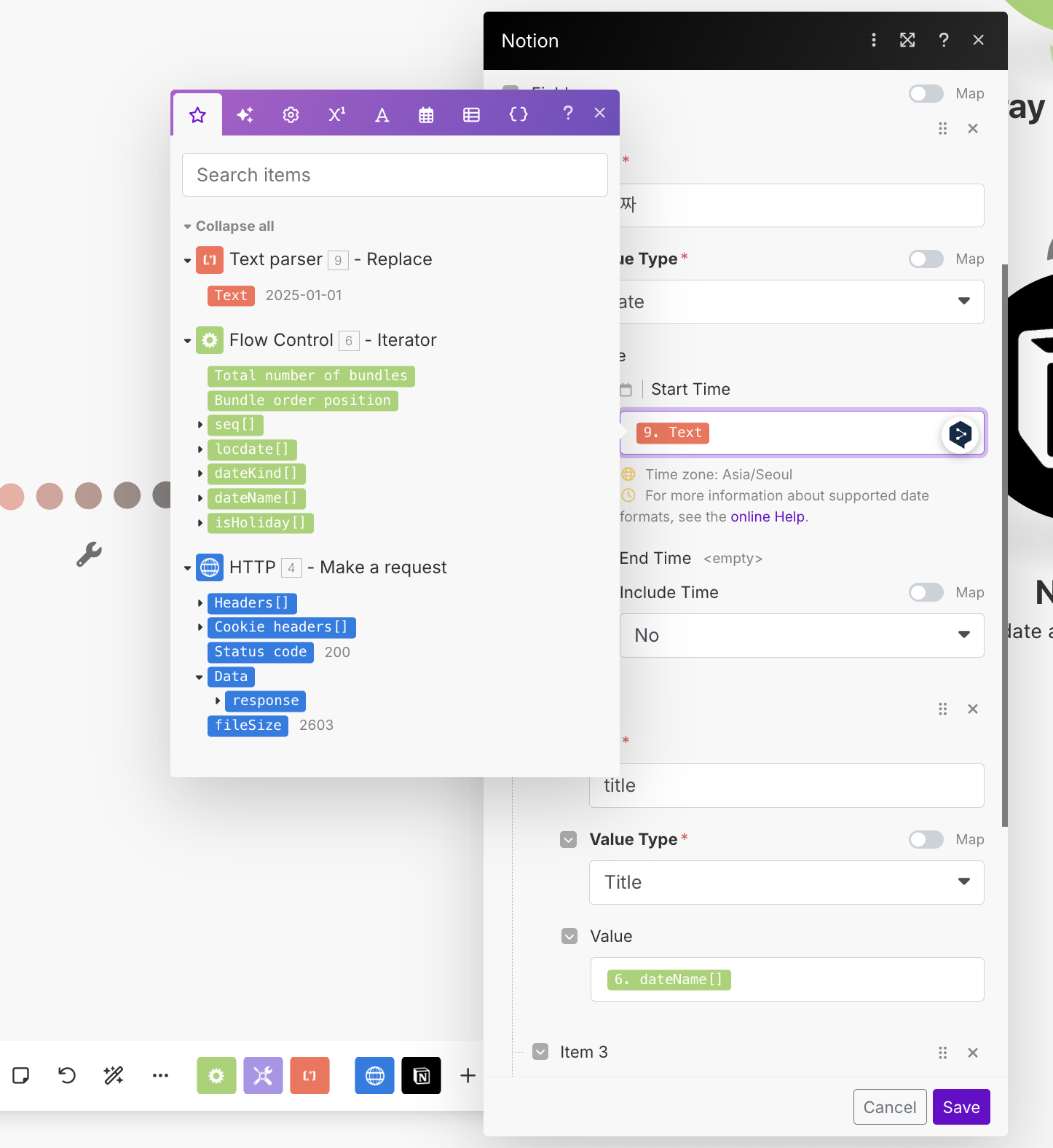
Task: Click the Flow Control gear icon in list
Action: click(x=210, y=340)
